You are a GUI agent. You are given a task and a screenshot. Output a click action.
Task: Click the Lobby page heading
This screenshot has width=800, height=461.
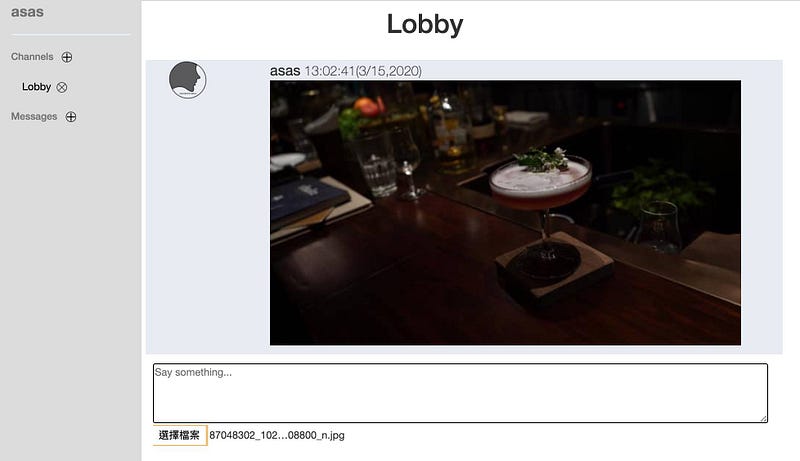click(425, 24)
